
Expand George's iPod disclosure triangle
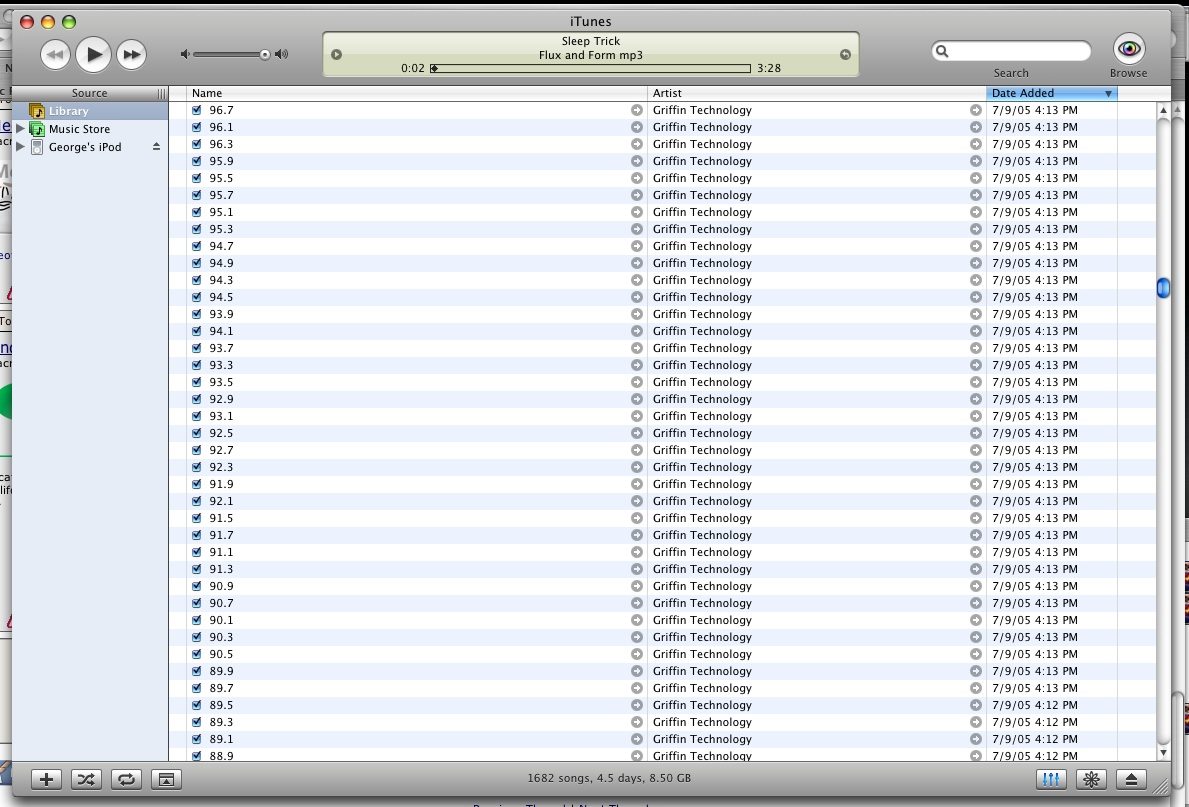(x=20, y=146)
